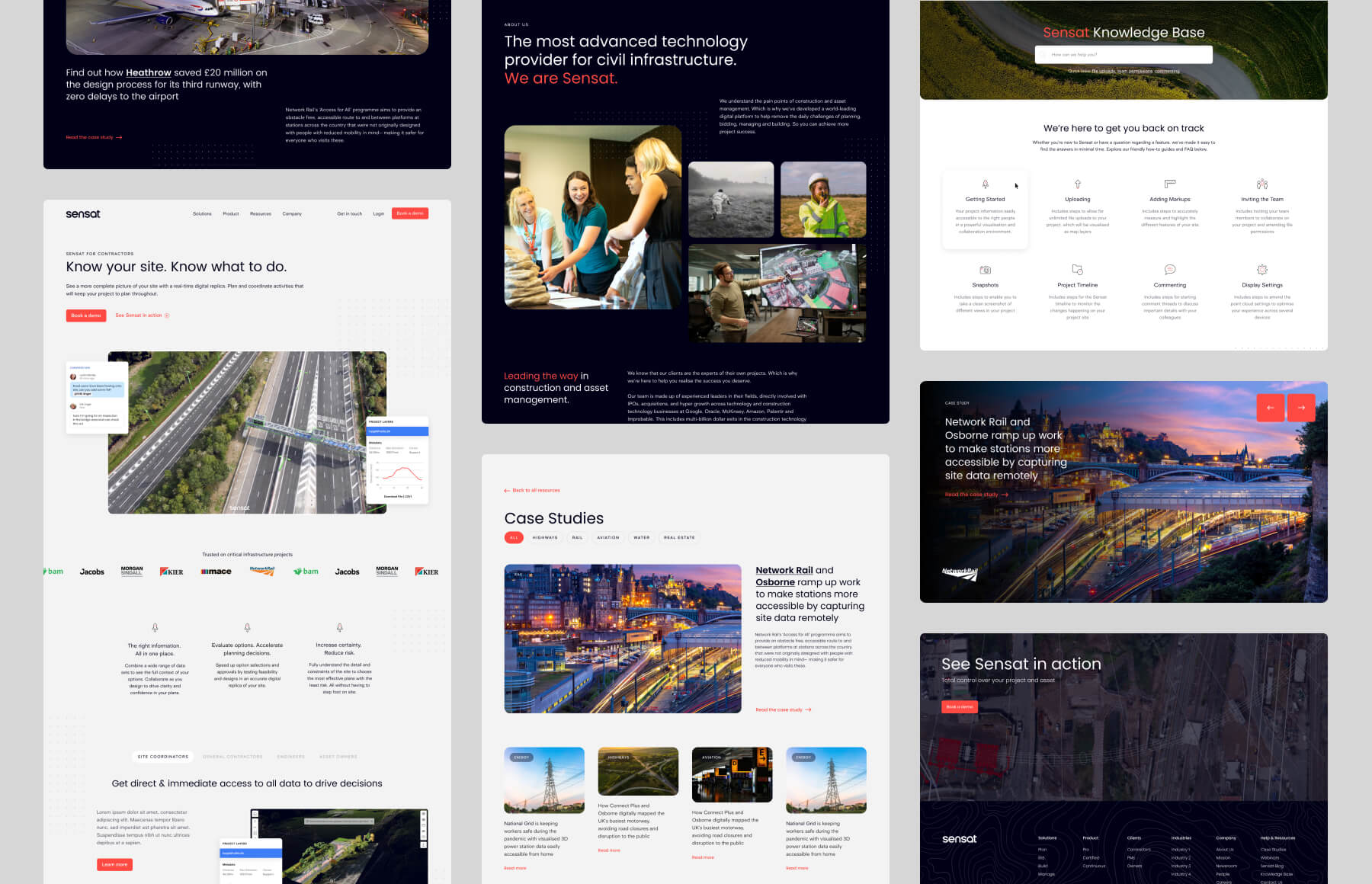
Task: Click the Uploading arrow icon
Action: (1077, 184)
